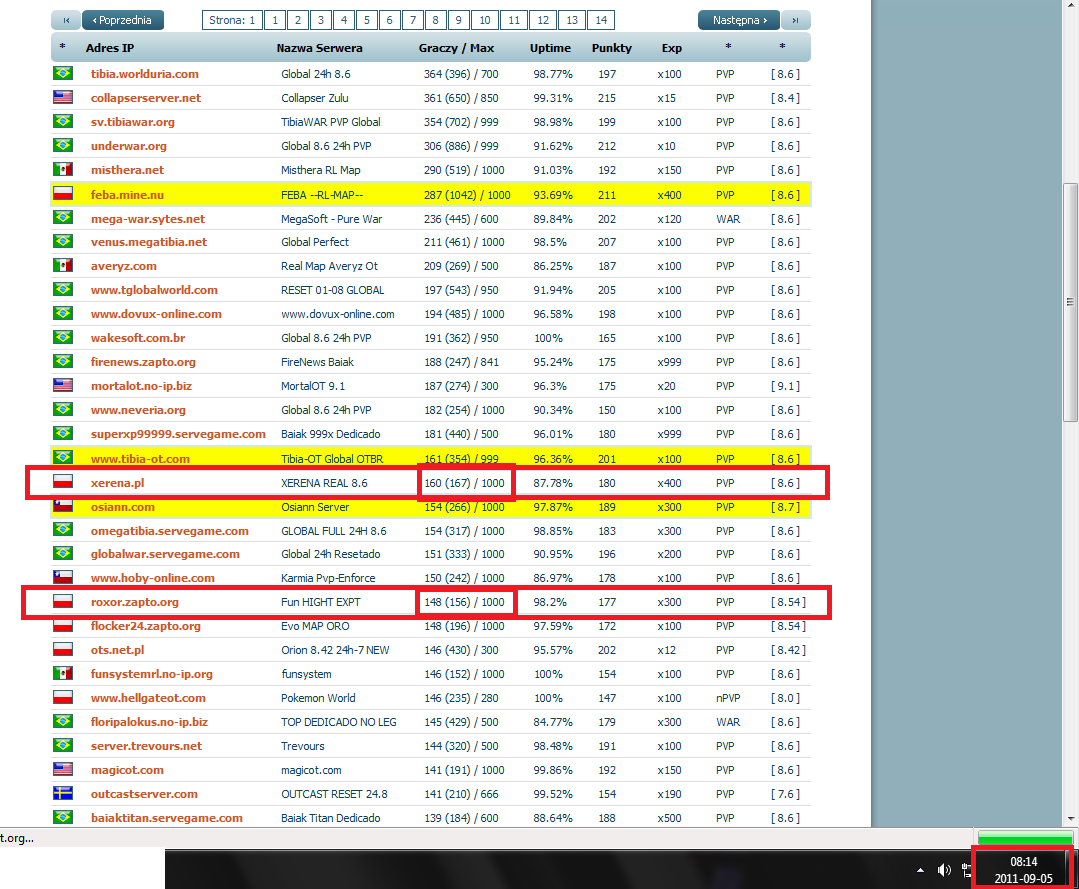The image size is (1079, 889).
Task: Open the taskbar clock showing 08:14
Action: tap(1023, 870)
